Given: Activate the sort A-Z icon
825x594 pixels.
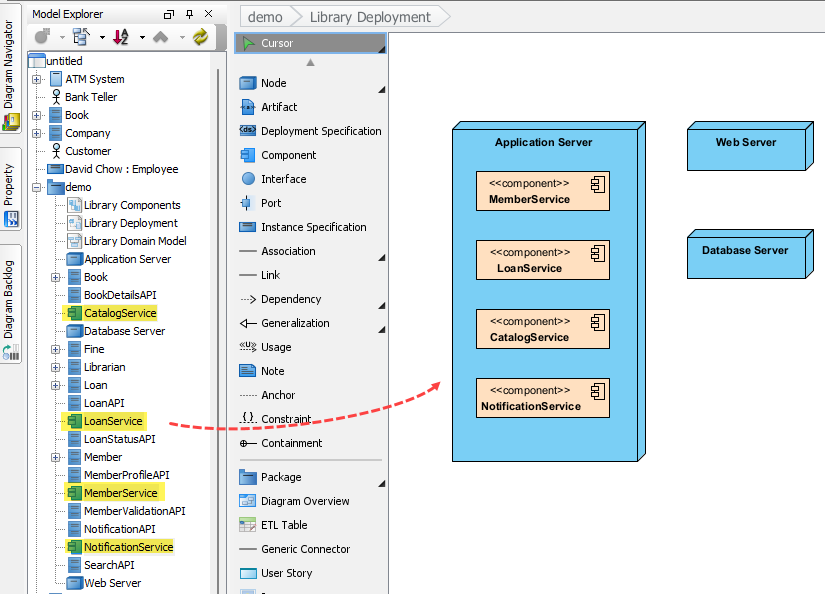Looking at the screenshot, I should (x=120, y=36).
